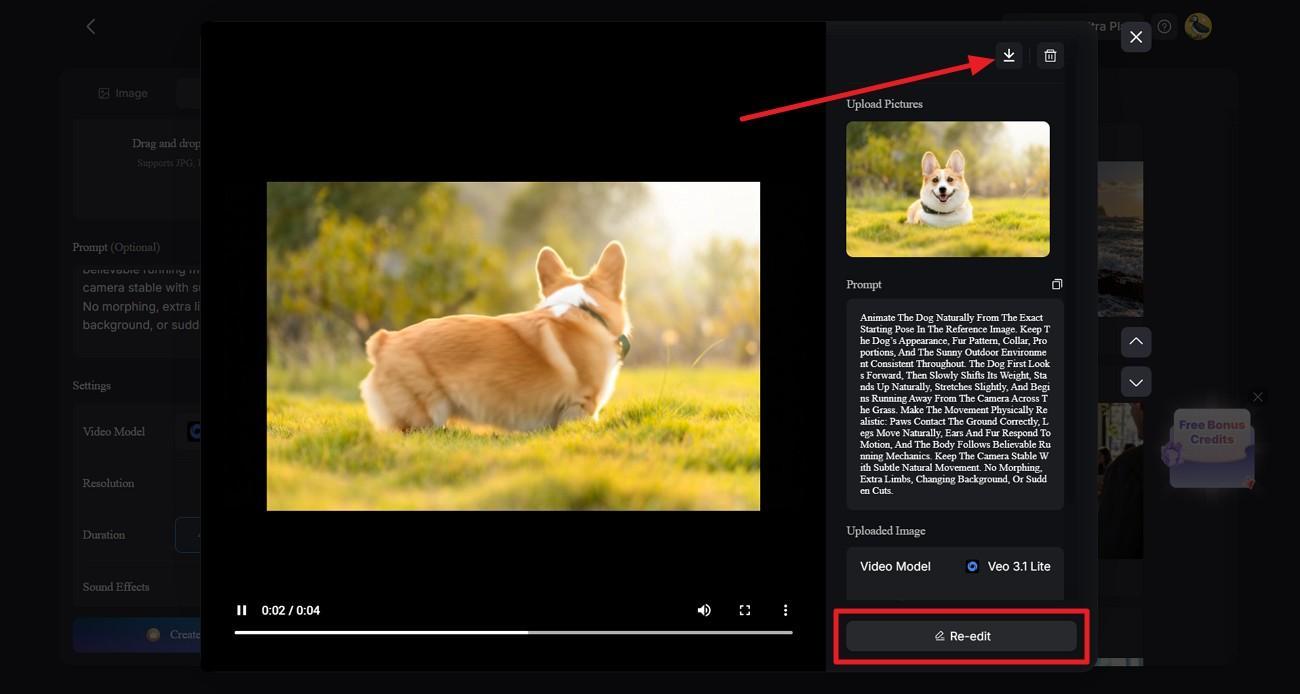Click the Upload Pictures heading
This screenshot has width=1300, height=694.
[x=884, y=104]
